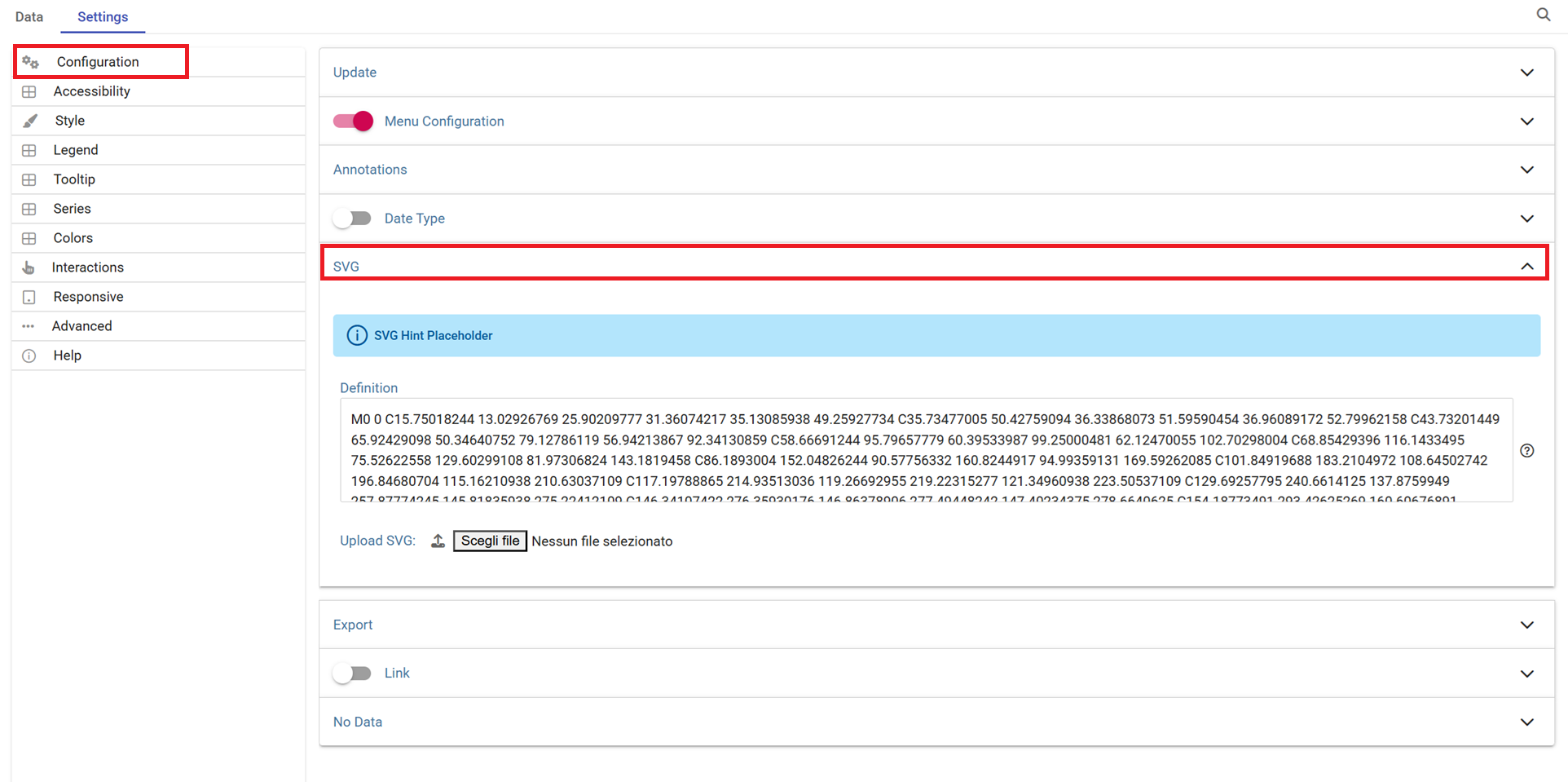Image resolution: width=1568 pixels, height=782 pixels.
Task: Open Interactions settings
Action: 159,267
